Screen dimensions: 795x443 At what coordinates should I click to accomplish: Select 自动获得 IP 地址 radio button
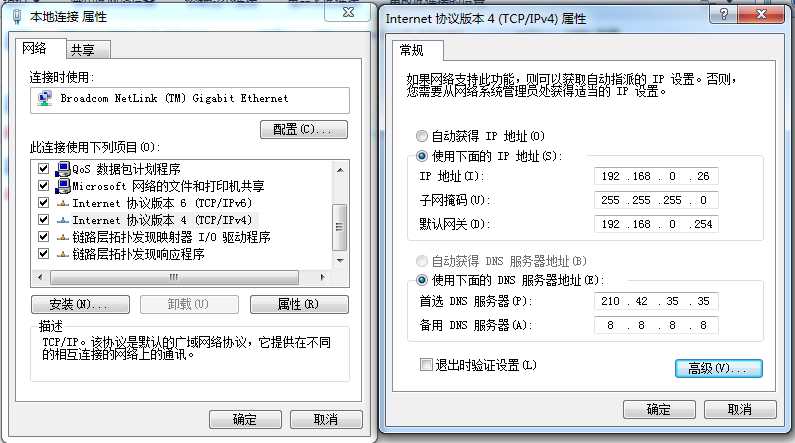(x=422, y=136)
